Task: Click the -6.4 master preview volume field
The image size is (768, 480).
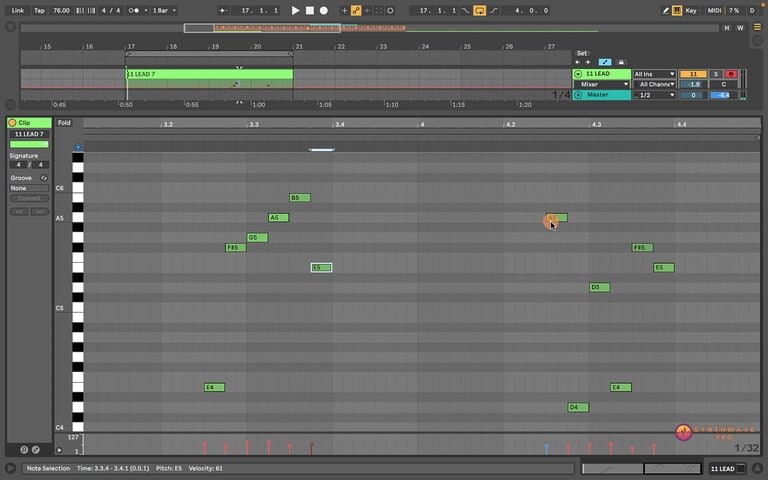Action: tap(723, 95)
